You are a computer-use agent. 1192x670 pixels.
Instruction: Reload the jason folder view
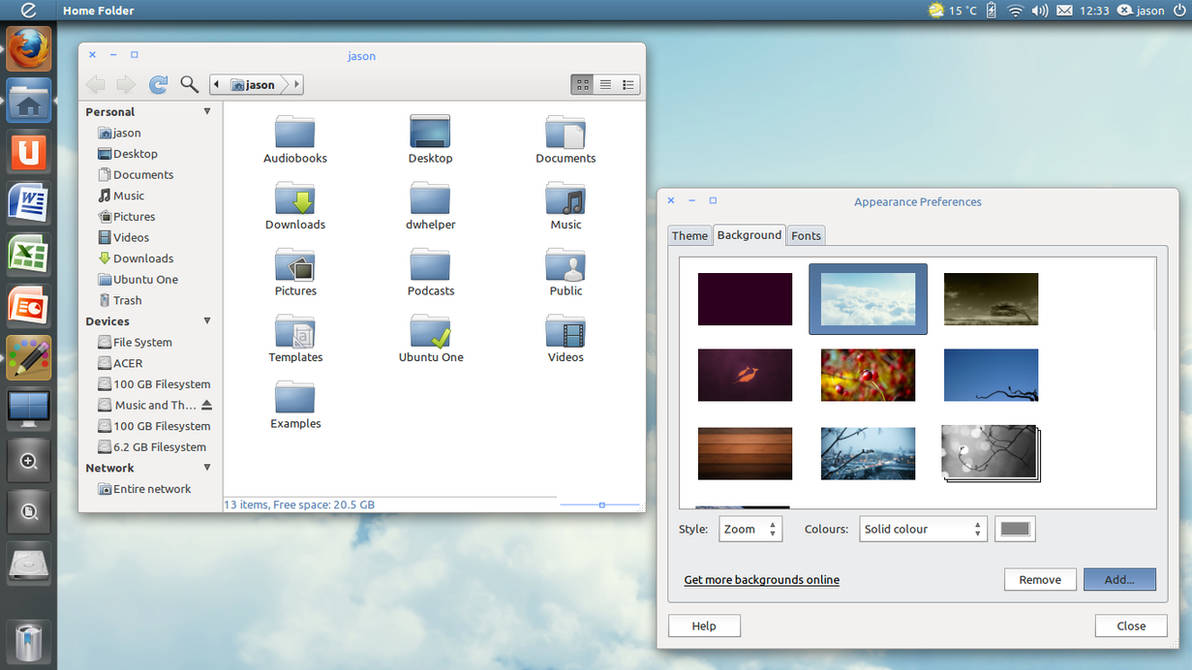click(158, 84)
